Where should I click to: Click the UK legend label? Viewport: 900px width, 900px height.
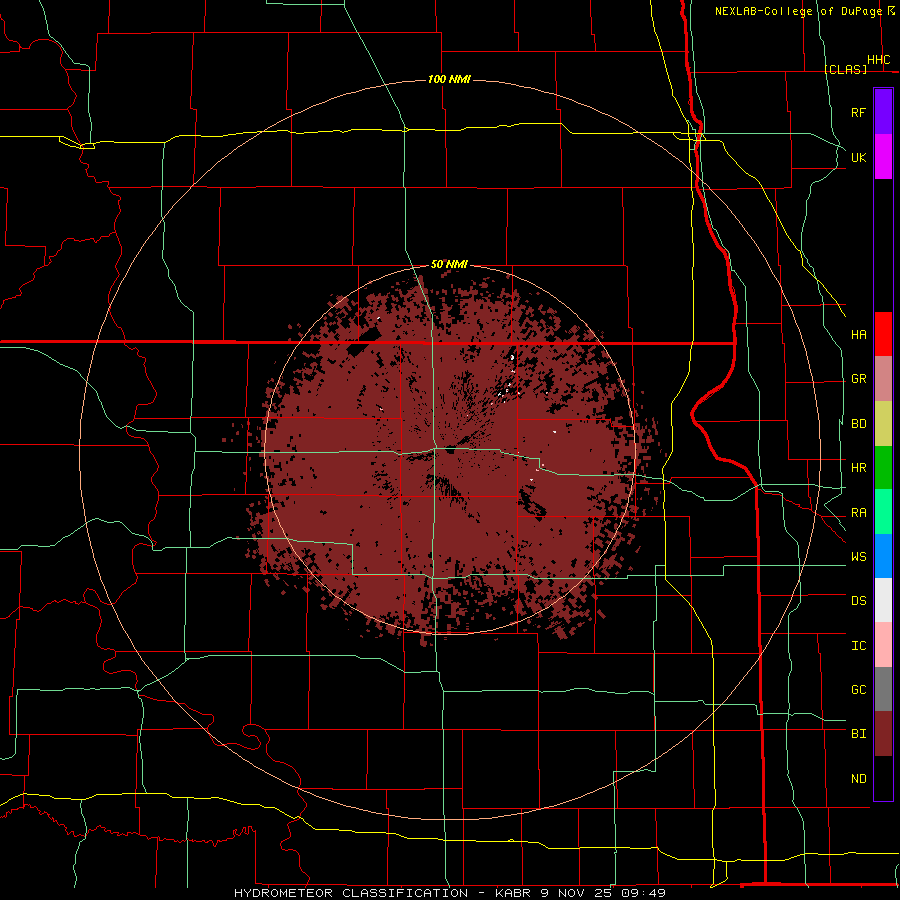(x=859, y=157)
